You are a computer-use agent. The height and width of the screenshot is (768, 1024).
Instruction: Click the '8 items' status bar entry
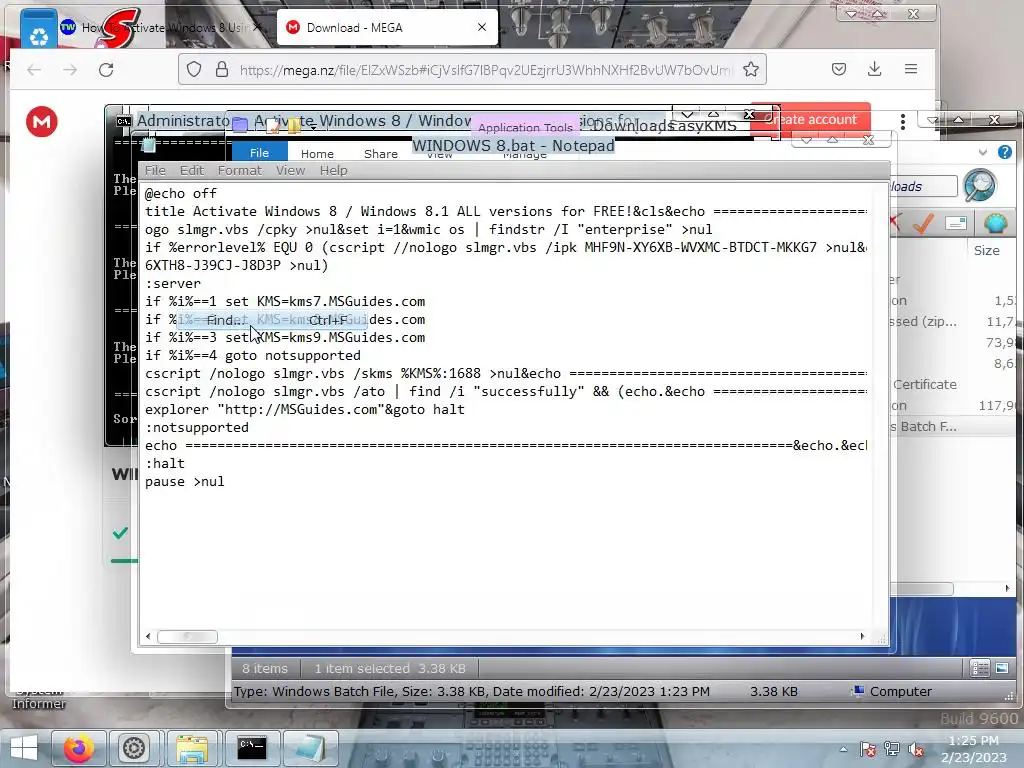pyautogui.click(x=264, y=668)
